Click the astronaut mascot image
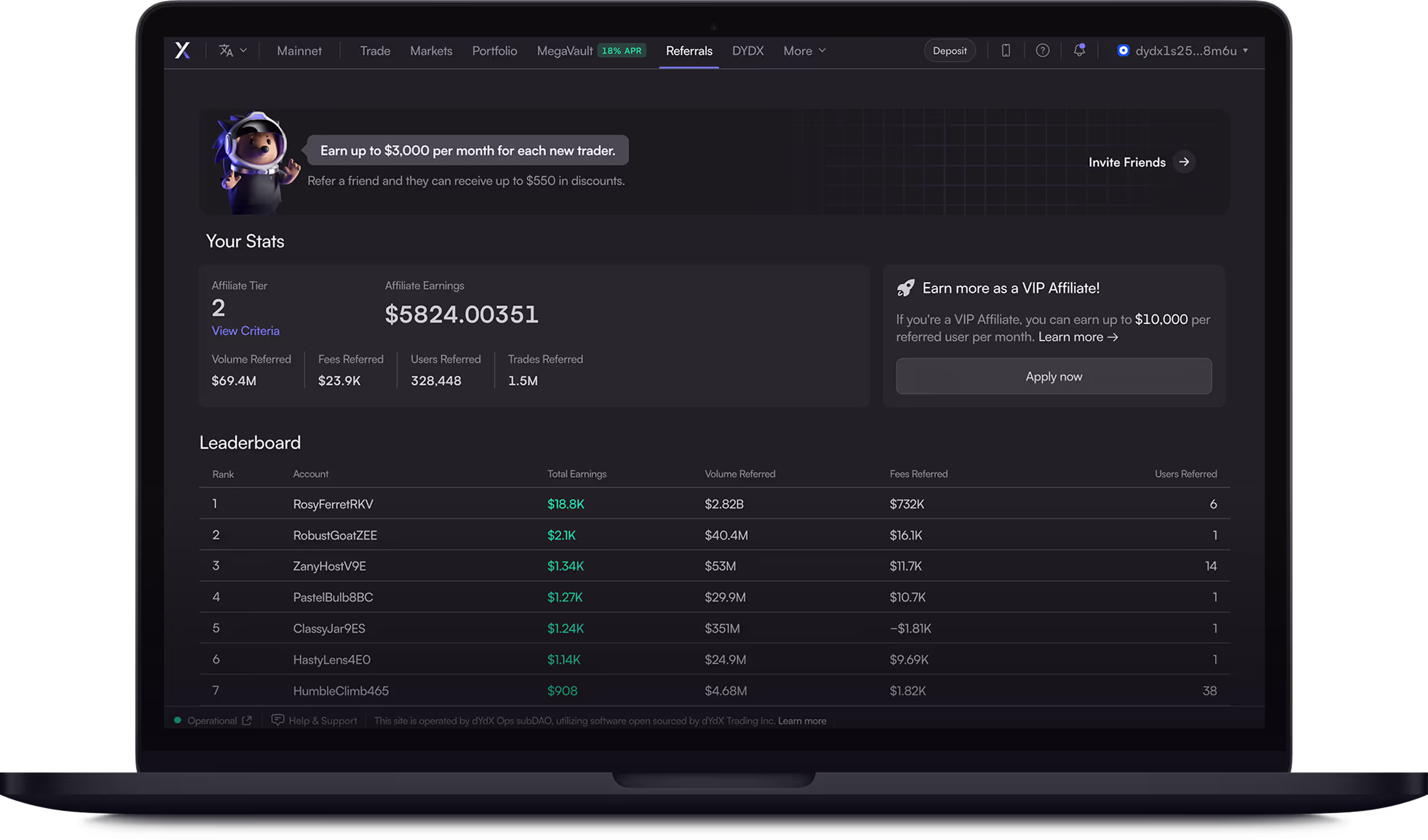Screen dimensions: 1428x840 point(256,163)
